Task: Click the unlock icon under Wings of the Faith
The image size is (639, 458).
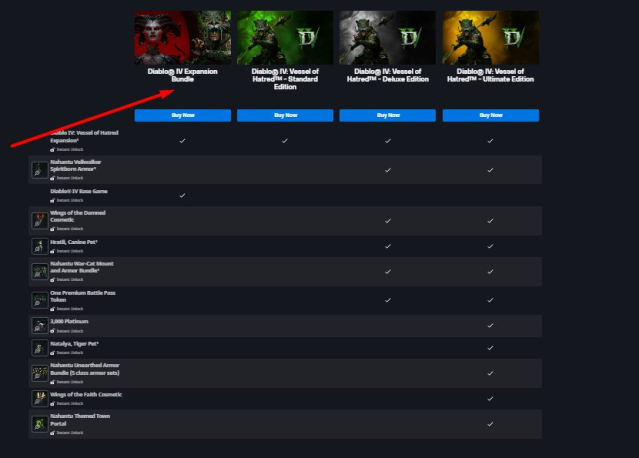Action: click(53, 403)
